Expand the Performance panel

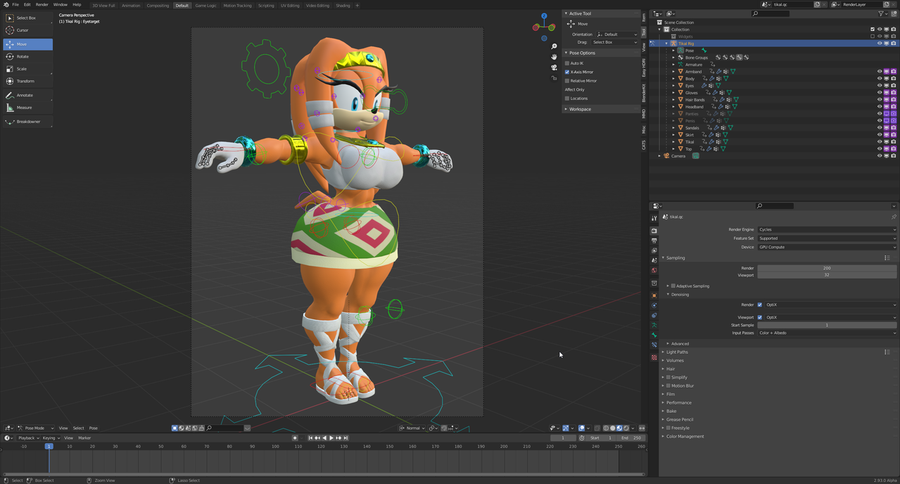pyautogui.click(x=678, y=402)
